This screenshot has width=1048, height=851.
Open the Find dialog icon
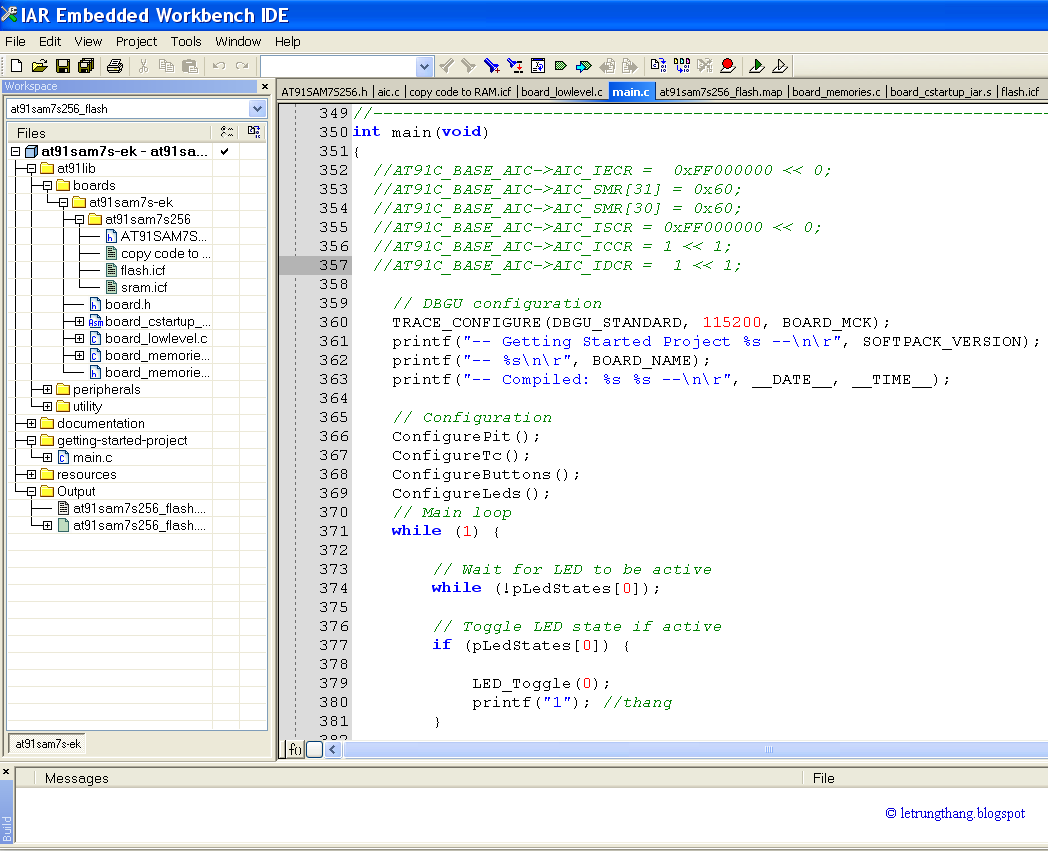click(538, 67)
